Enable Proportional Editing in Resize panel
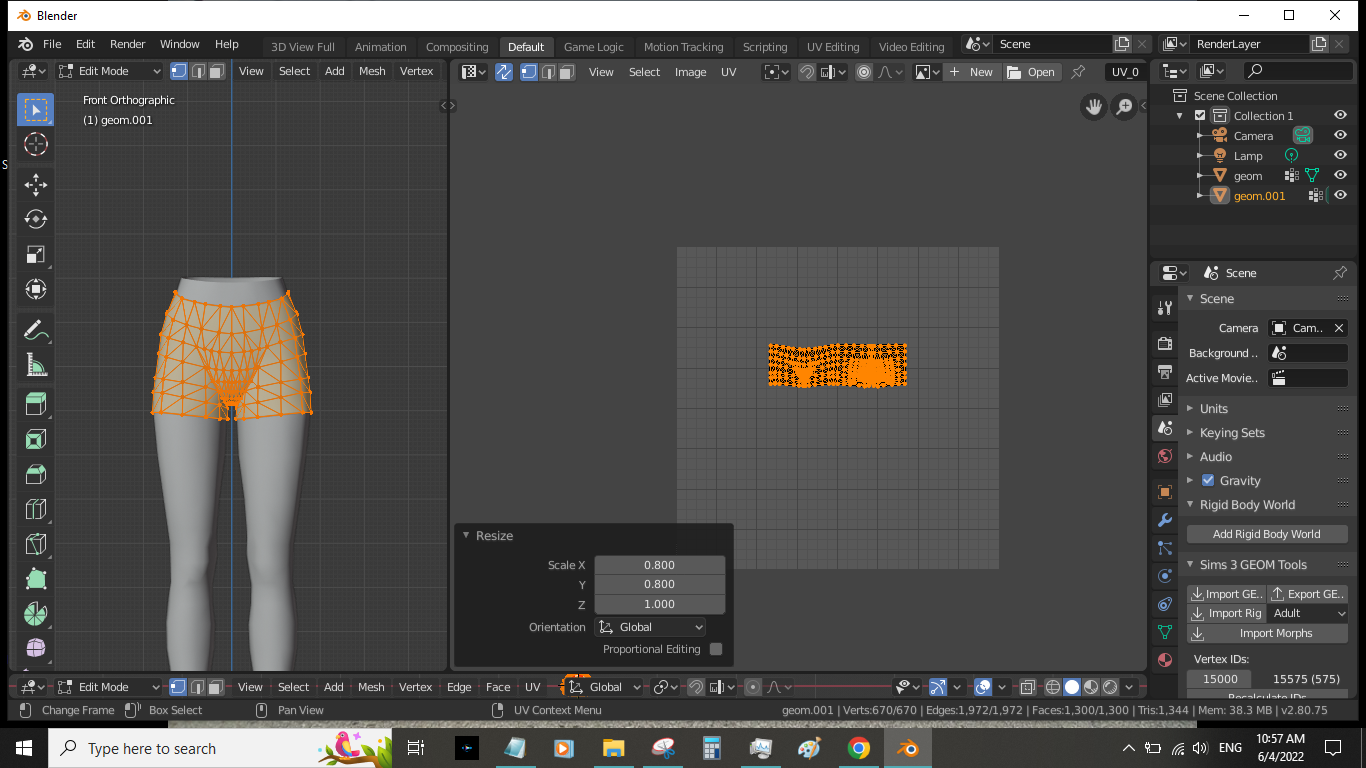Screen dimensions: 1366x768 (716, 649)
